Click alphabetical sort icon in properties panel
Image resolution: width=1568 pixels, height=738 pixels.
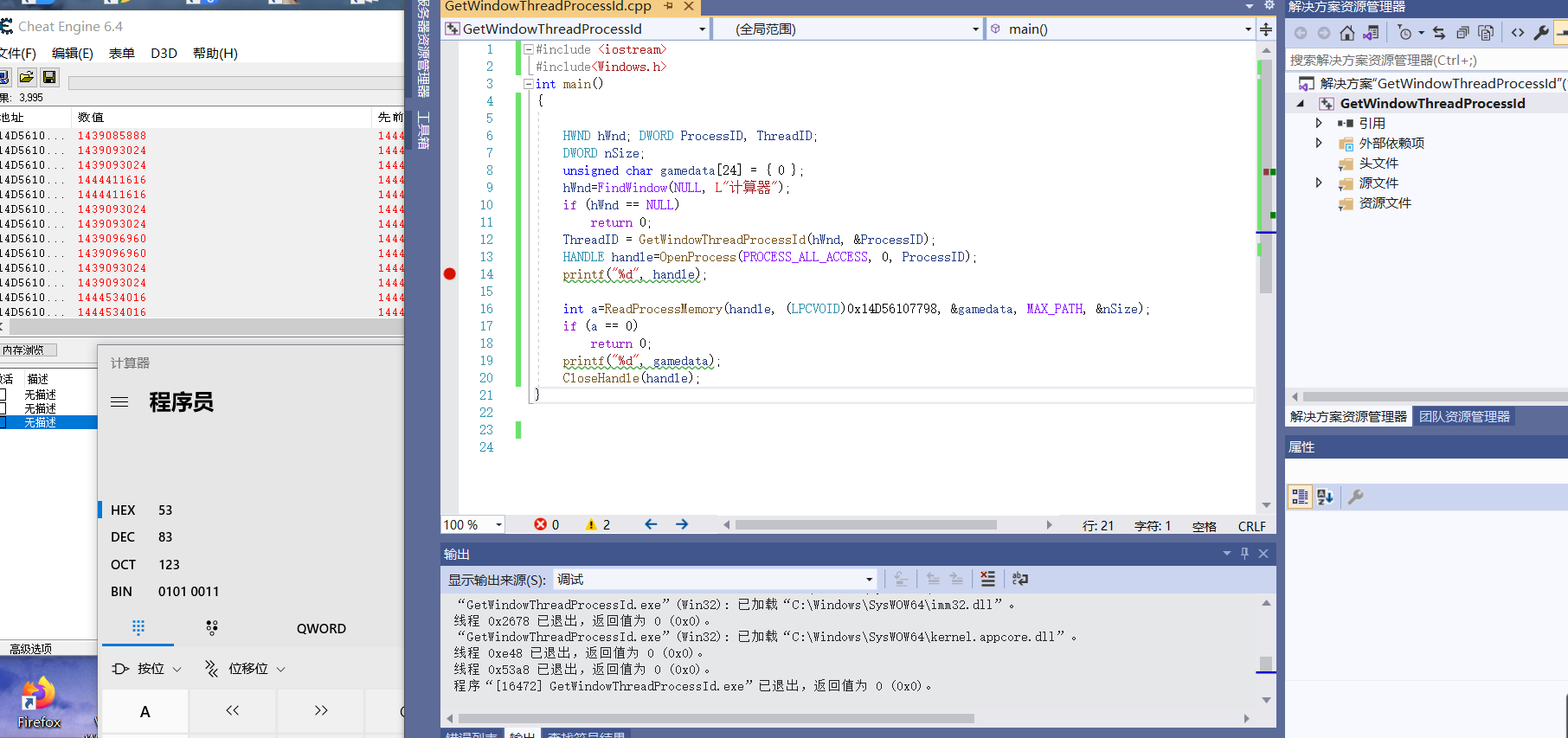[x=1325, y=497]
